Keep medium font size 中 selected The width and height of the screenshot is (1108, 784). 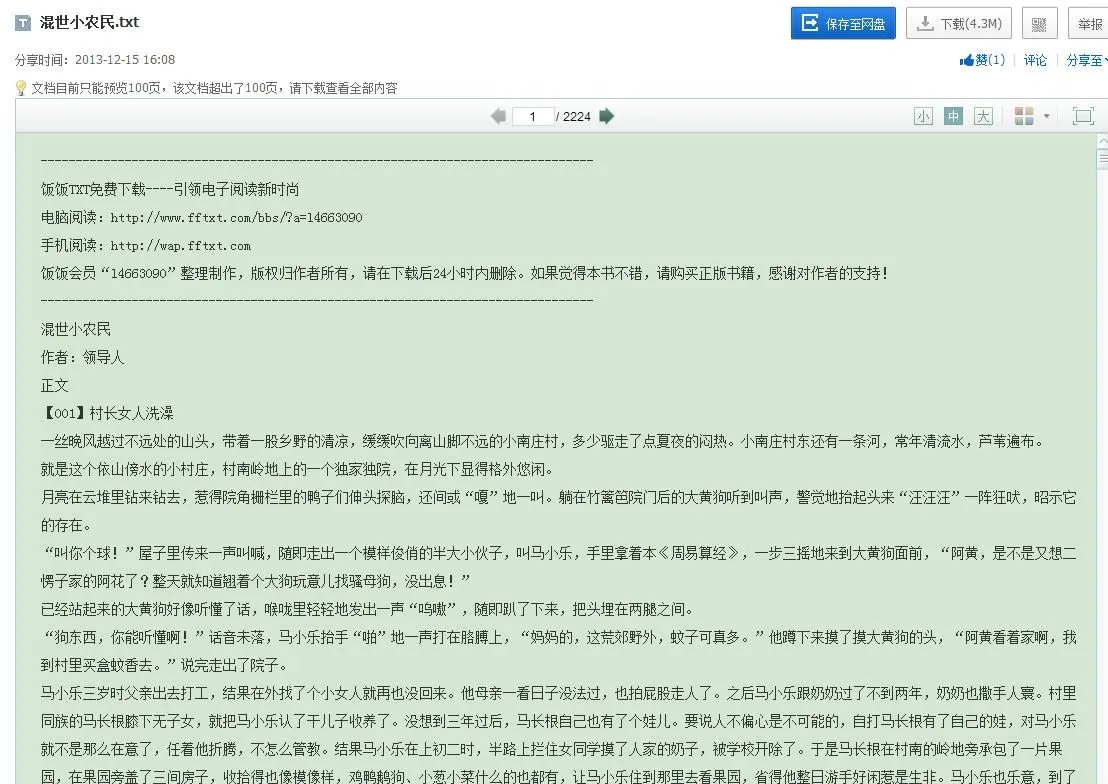click(953, 116)
